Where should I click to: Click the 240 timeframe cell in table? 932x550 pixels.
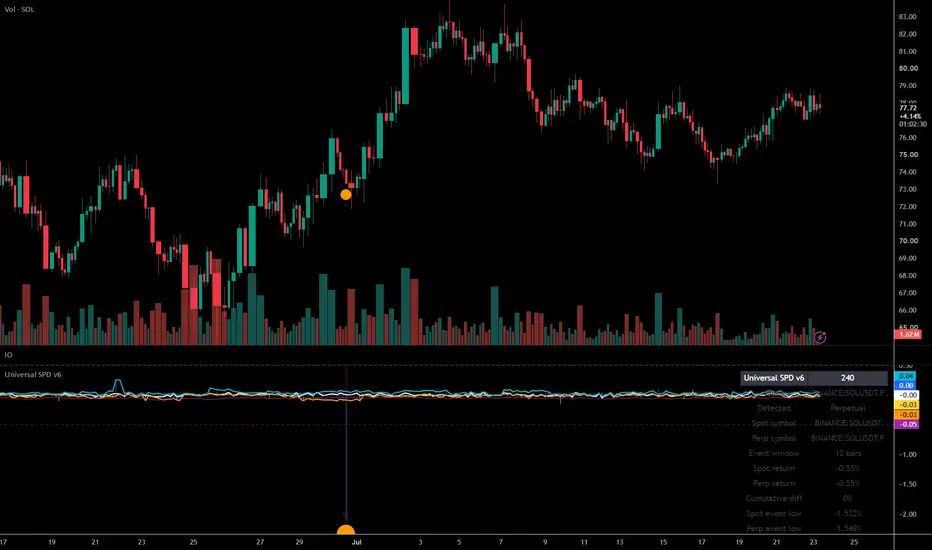click(848, 378)
